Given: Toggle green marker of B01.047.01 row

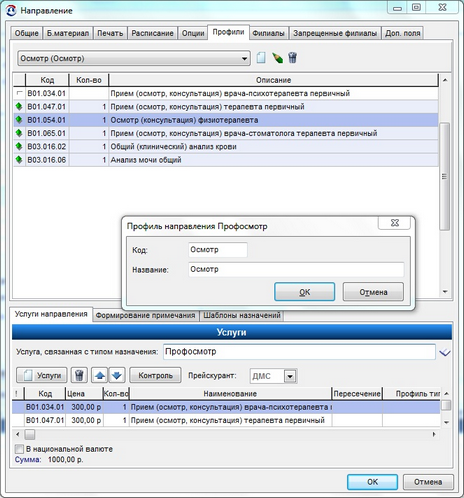Looking at the screenshot, I should click(x=19, y=106).
